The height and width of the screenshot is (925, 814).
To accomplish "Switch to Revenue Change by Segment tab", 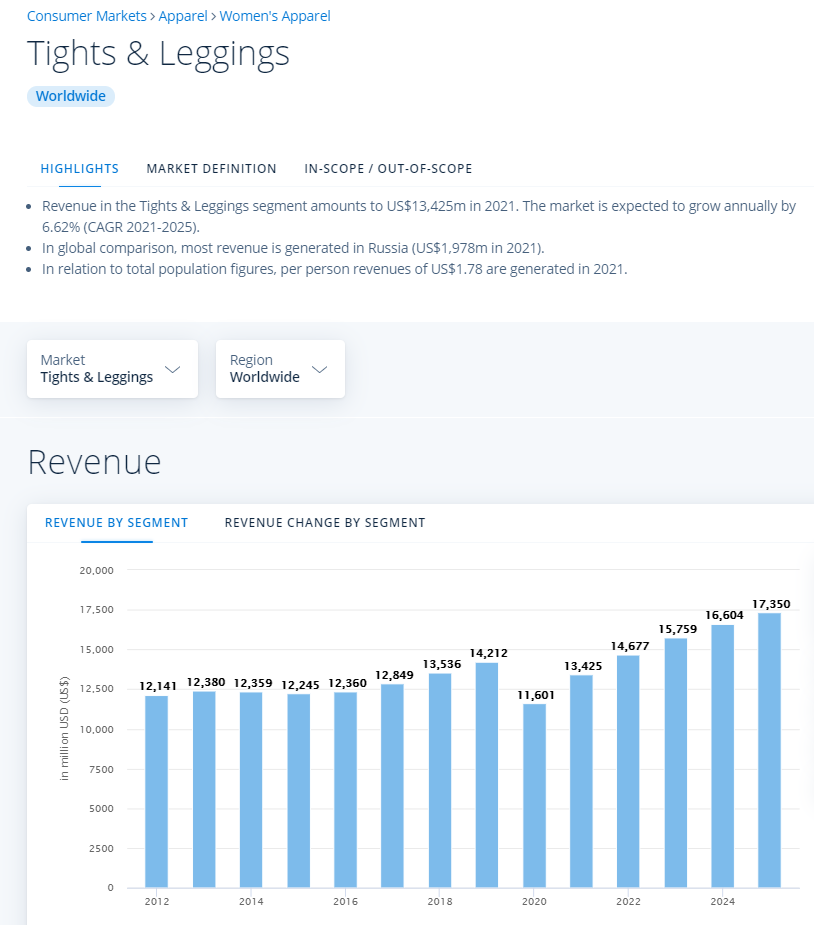I will pos(325,522).
